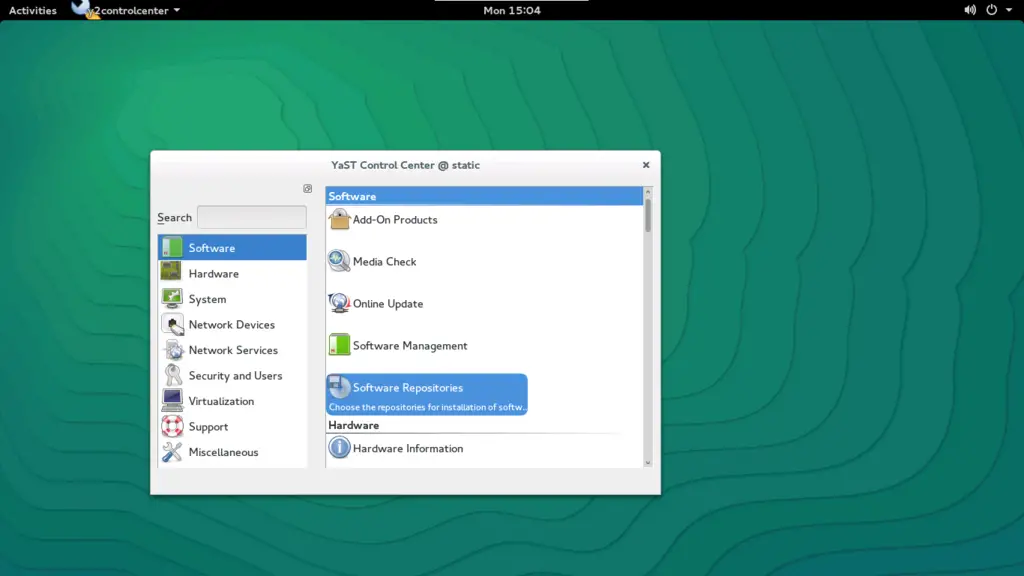Open the Hardware Information module
The height and width of the screenshot is (576, 1024).
(408, 449)
